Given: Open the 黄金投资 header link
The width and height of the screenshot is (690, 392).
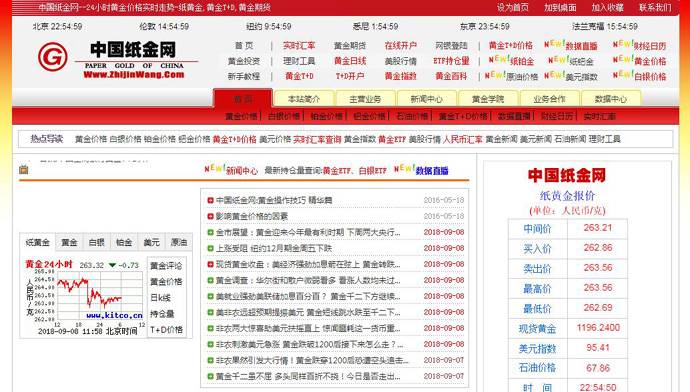Looking at the screenshot, I should coord(244,61).
